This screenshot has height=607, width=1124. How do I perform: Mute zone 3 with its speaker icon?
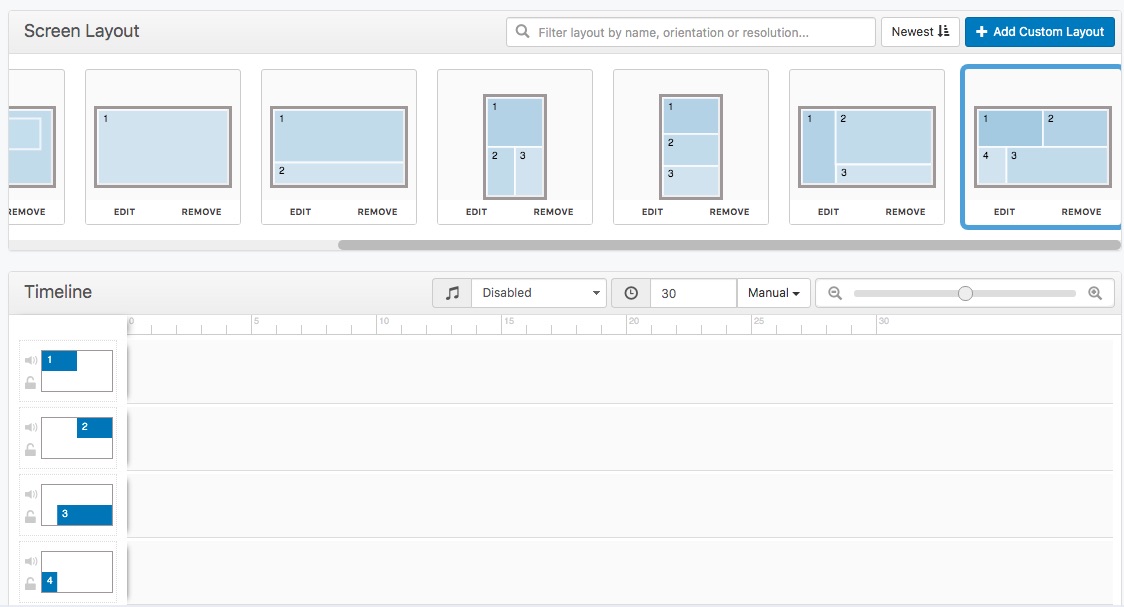coord(30,494)
